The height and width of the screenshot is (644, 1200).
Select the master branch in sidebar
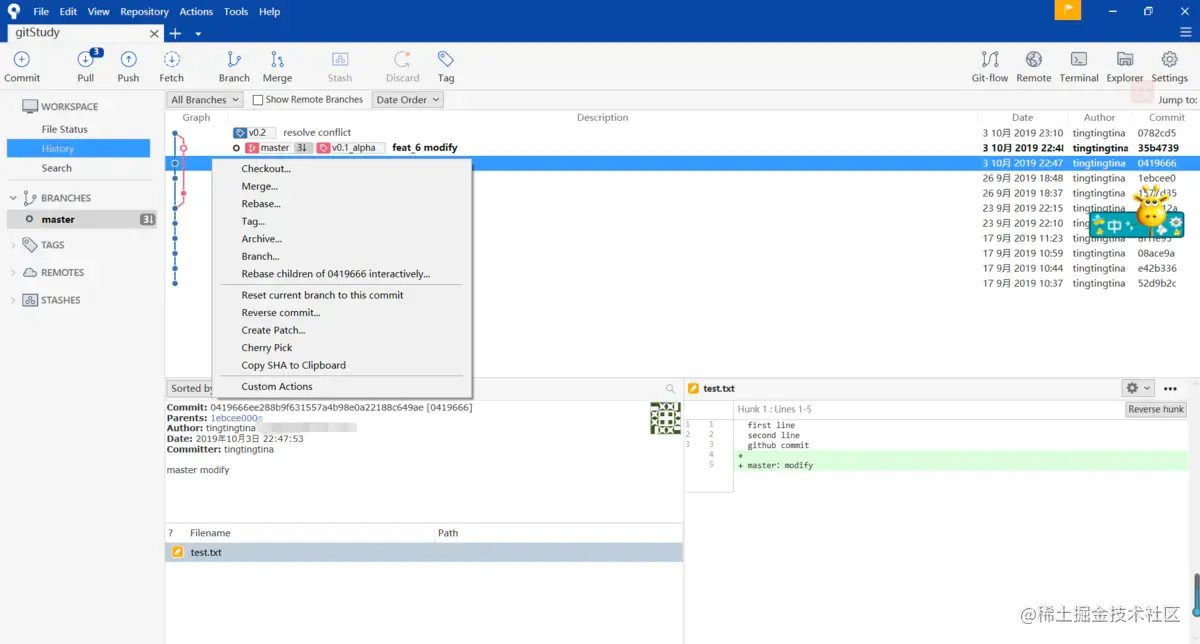82,219
